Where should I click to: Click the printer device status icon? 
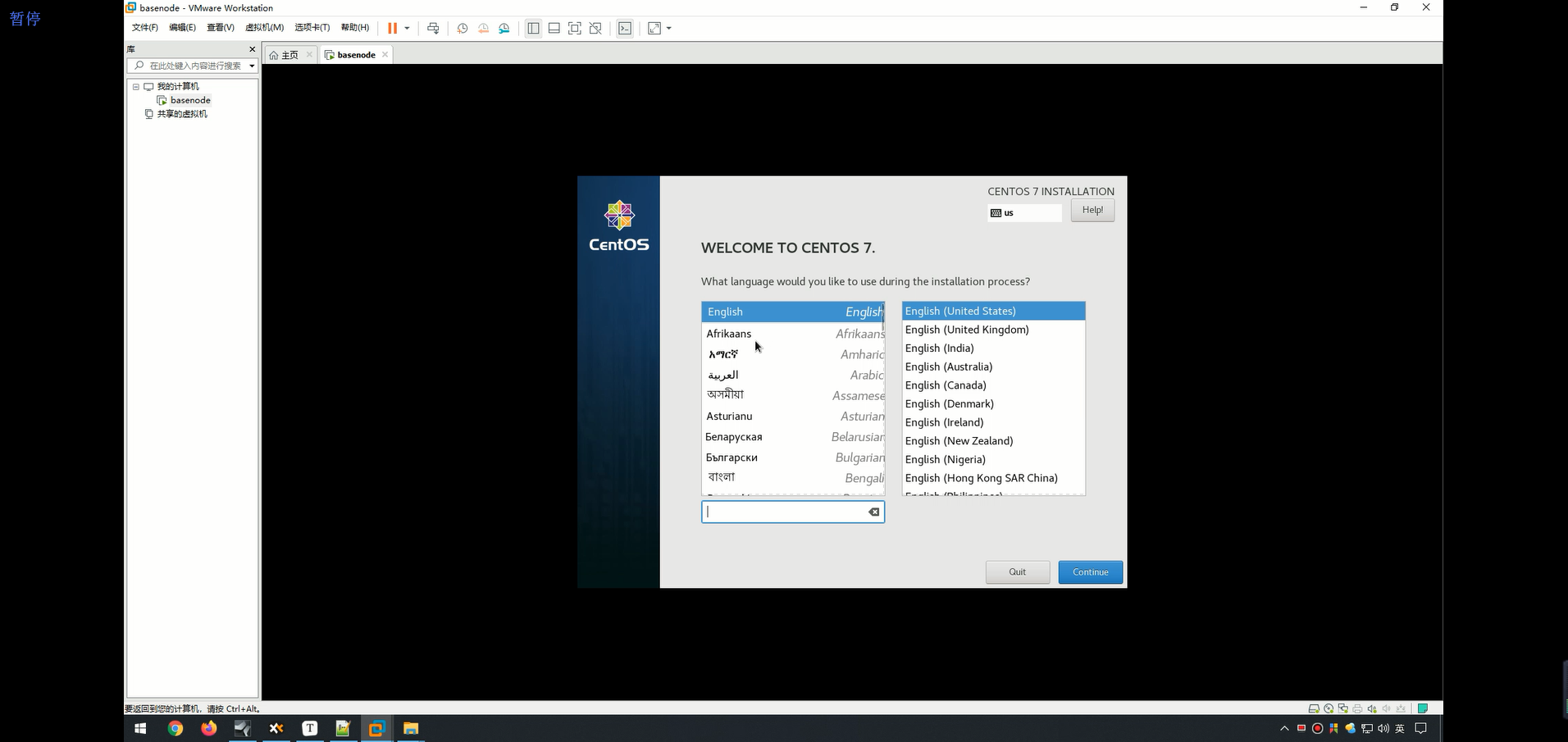(1357, 708)
